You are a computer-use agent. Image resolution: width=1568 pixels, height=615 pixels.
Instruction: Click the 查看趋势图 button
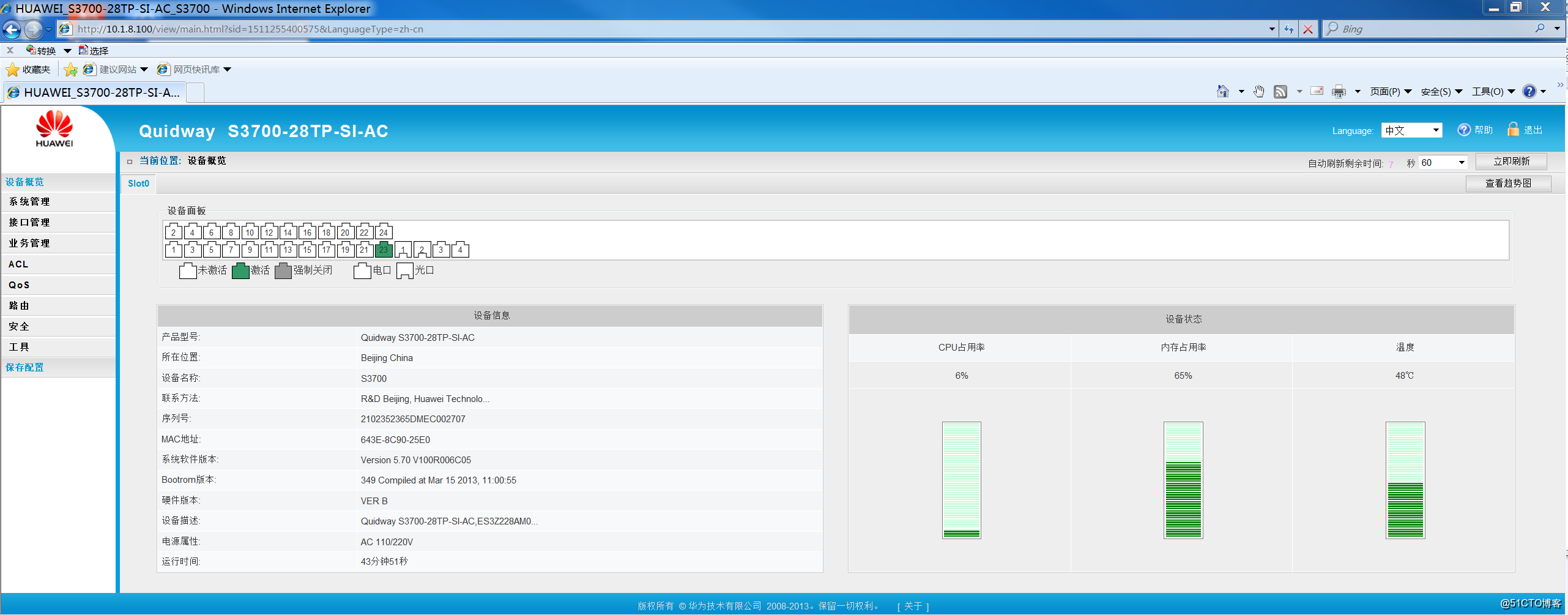pyautogui.click(x=1508, y=183)
